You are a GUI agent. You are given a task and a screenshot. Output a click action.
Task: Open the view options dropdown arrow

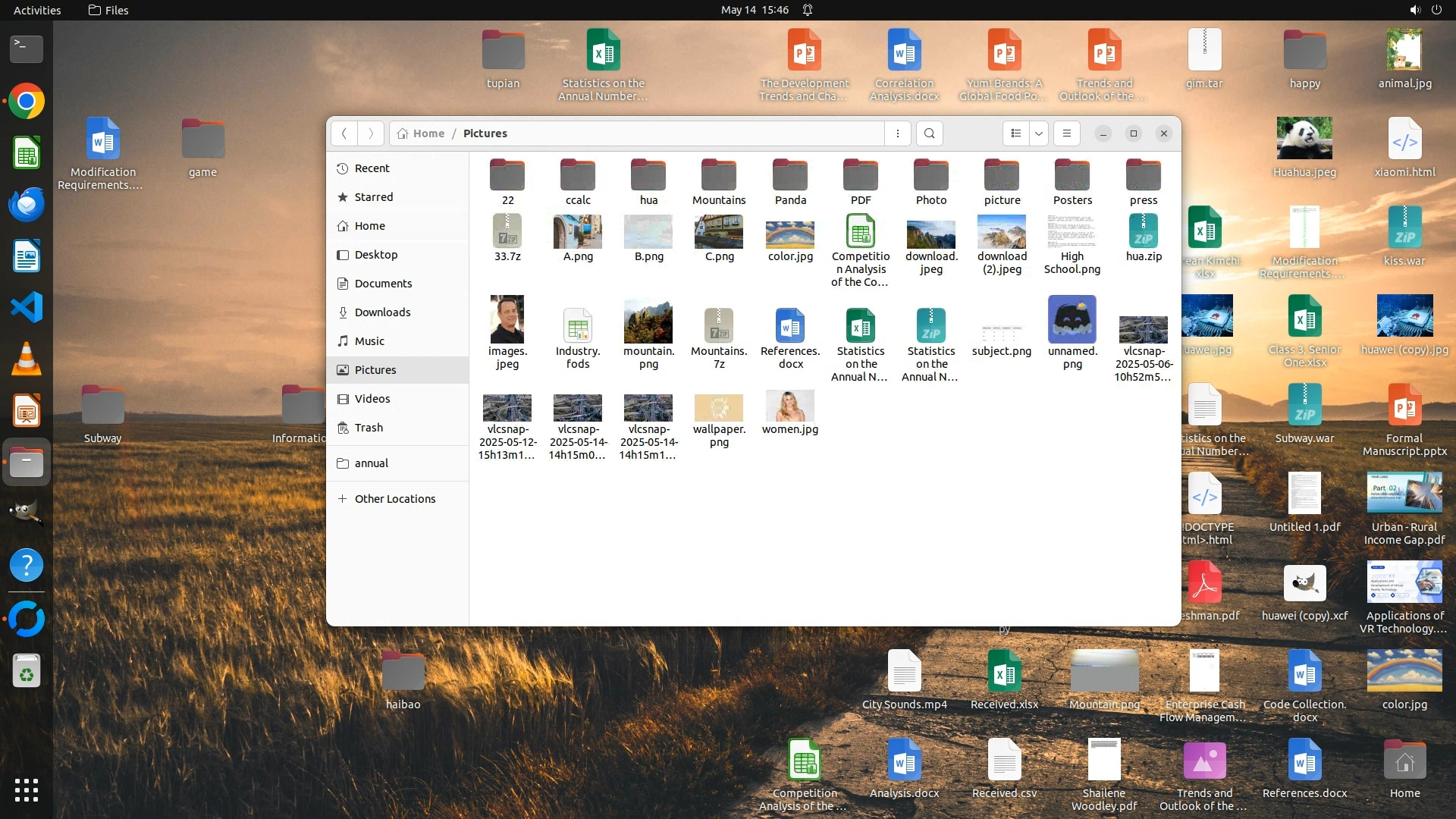tap(1039, 133)
